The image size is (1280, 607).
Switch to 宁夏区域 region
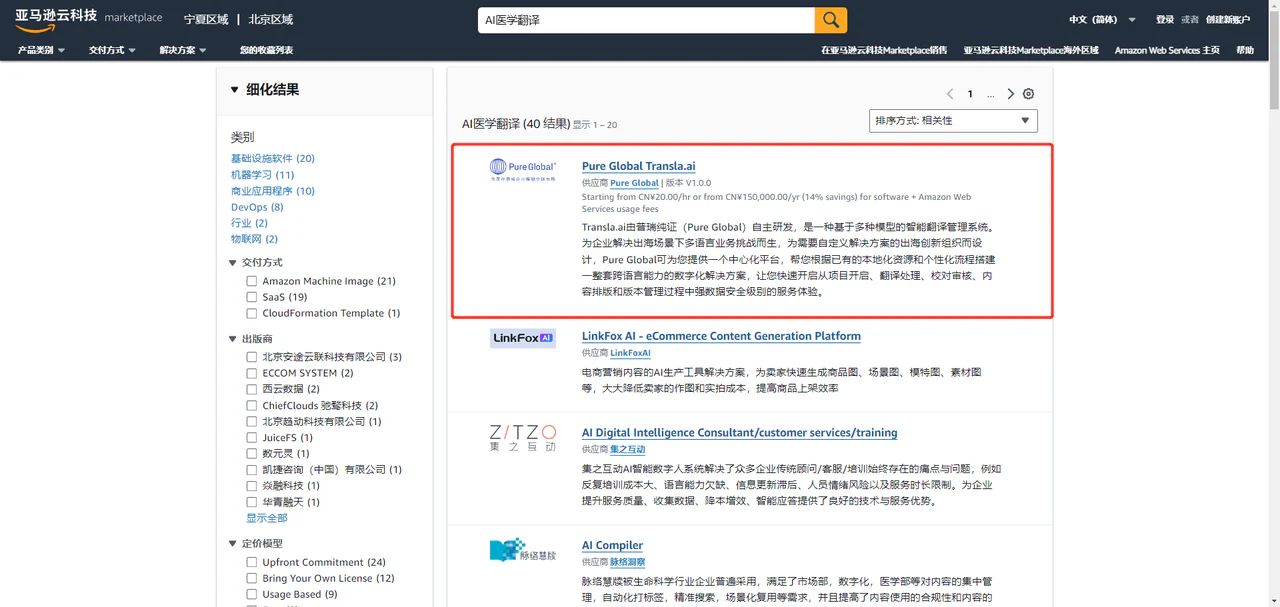pos(206,20)
